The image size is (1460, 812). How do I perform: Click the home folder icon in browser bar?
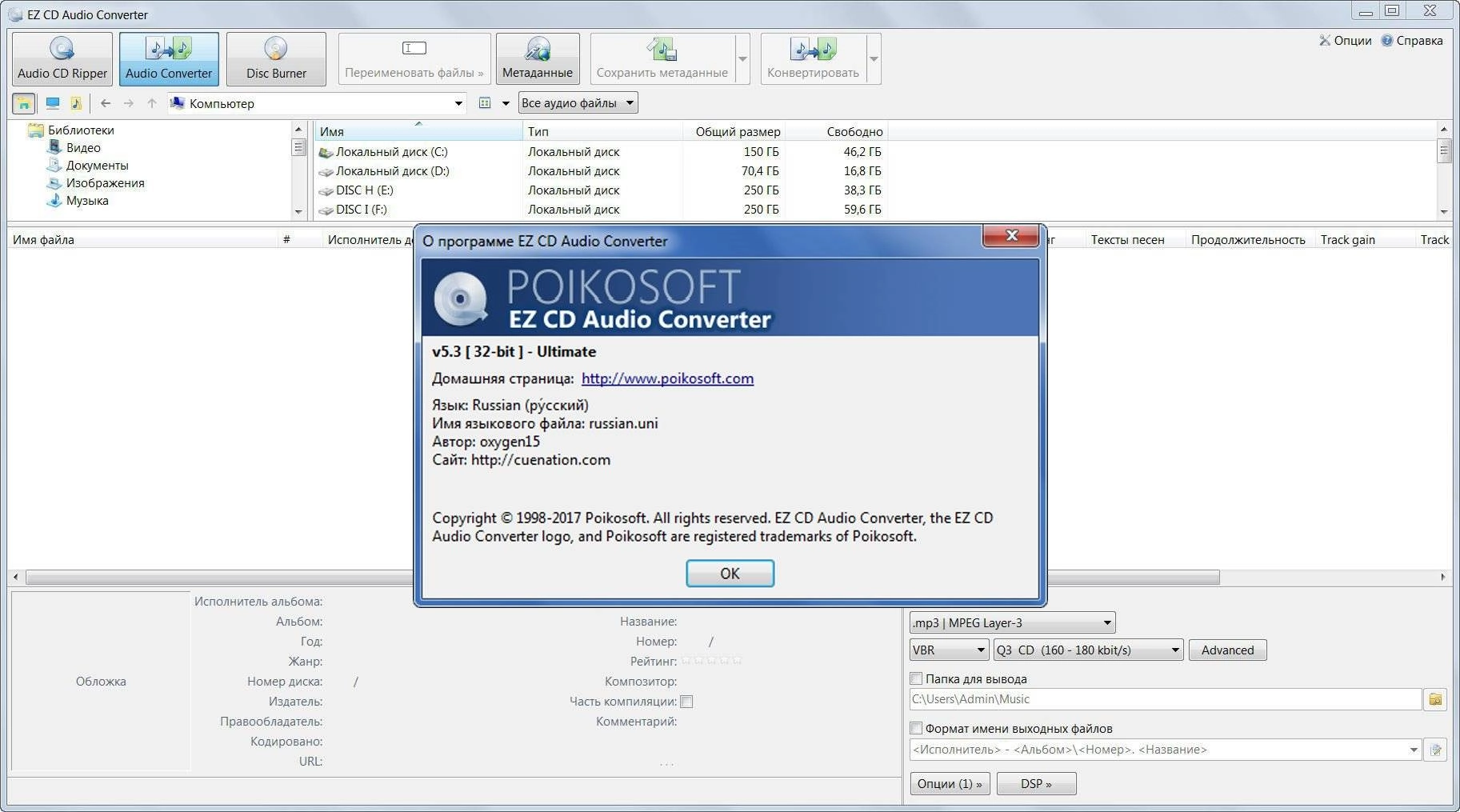coord(24,103)
